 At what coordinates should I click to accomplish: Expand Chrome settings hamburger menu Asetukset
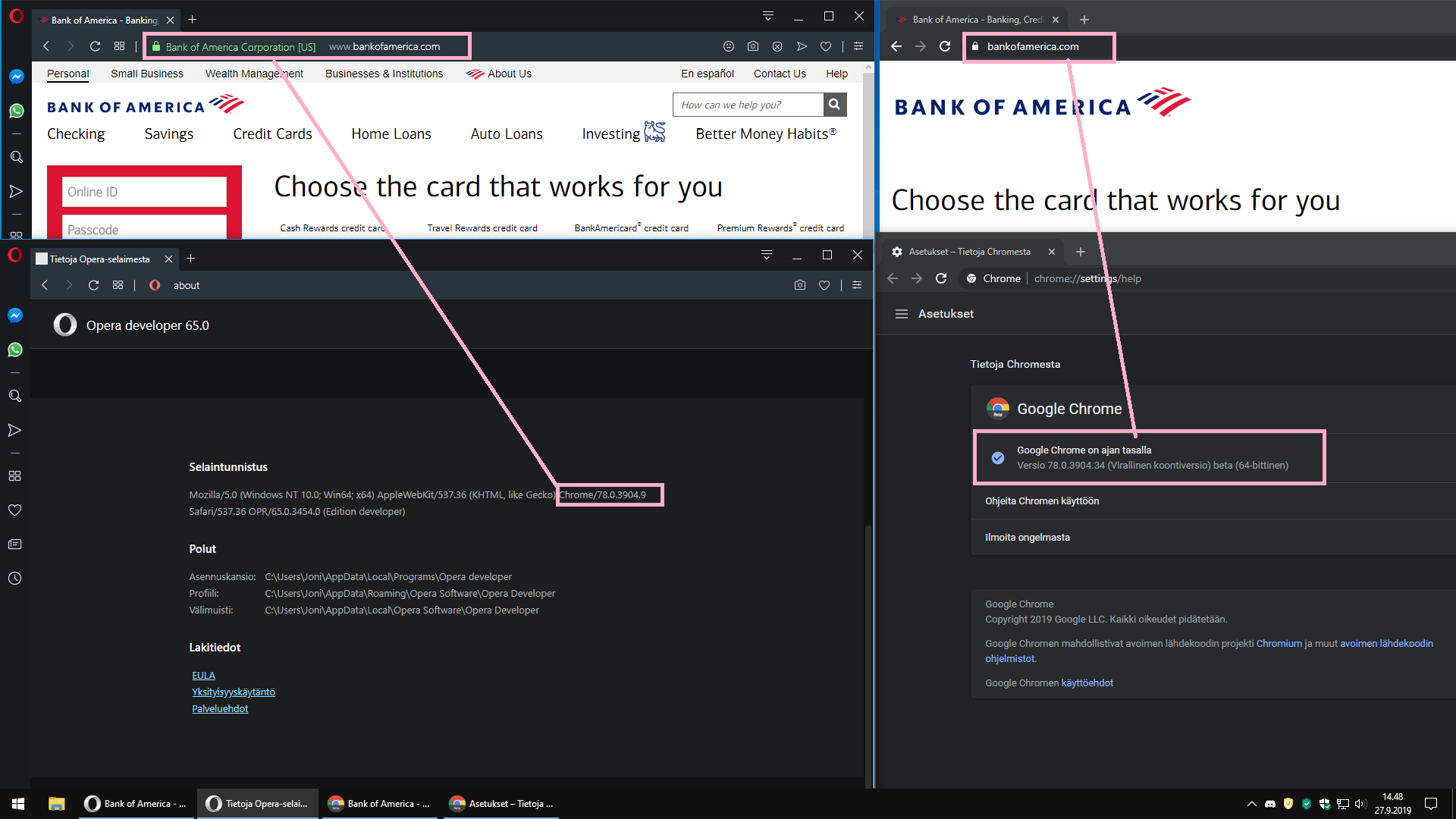(x=902, y=314)
